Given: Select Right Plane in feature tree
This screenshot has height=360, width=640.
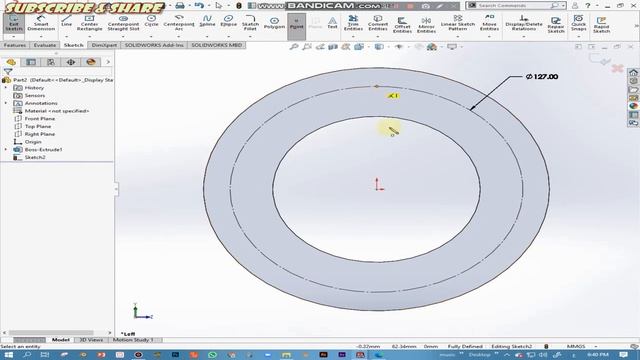Looking at the screenshot, I should [x=40, y=134].
